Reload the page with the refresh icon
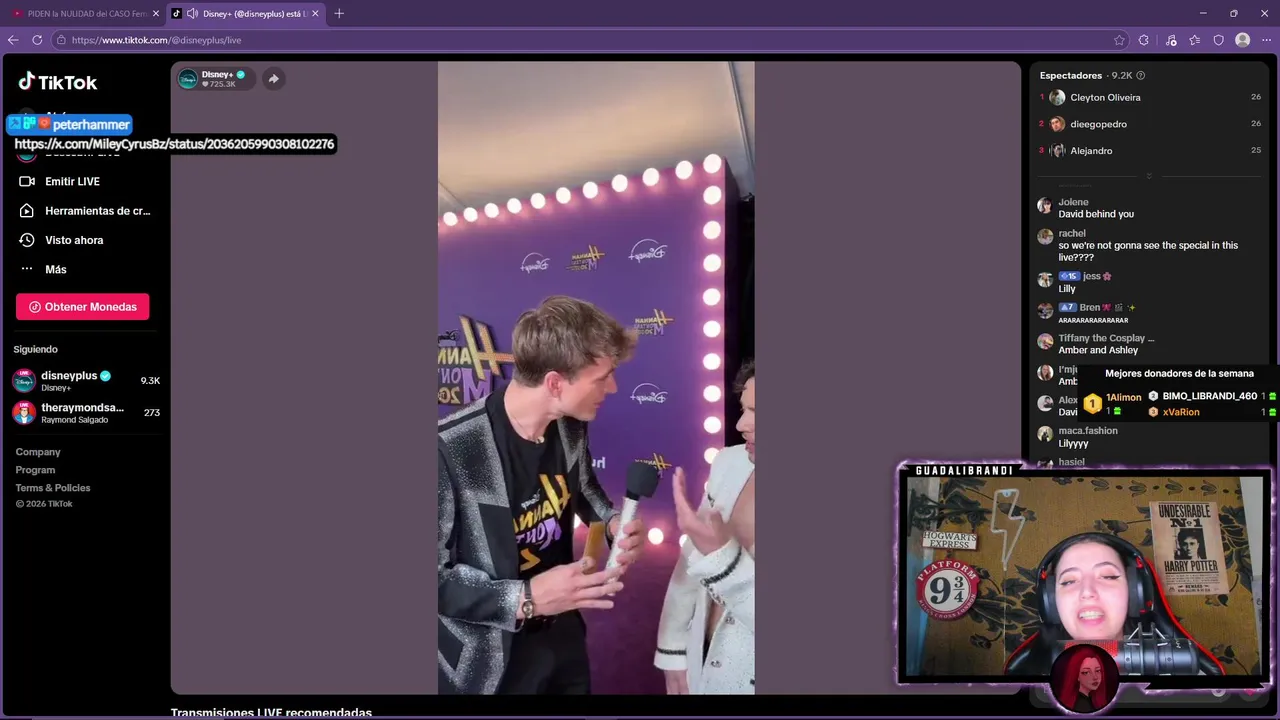 [37, 40]
